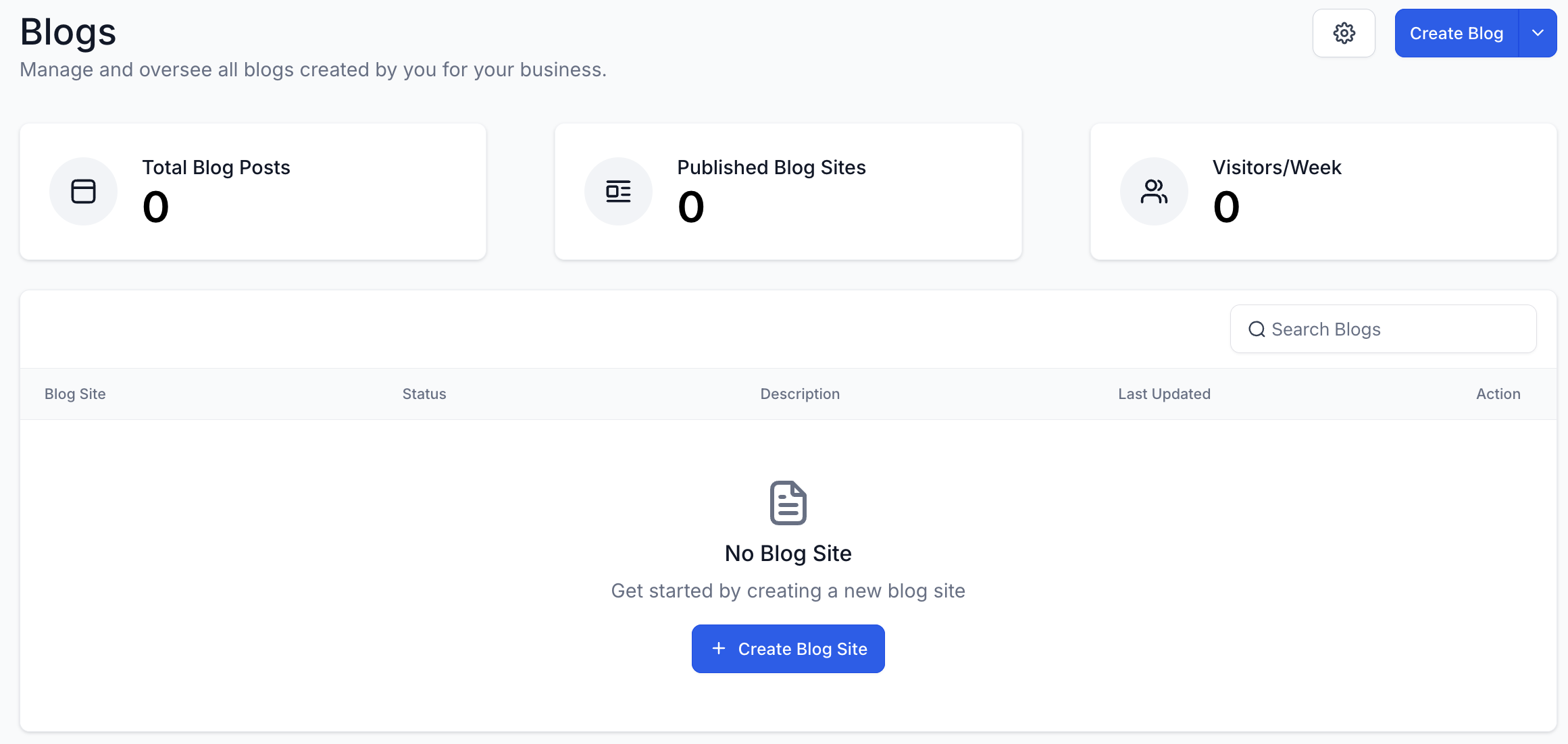Viewport: 1568px width, 744px height.
Task: Click the Action column header
Action: (1498, 394)
